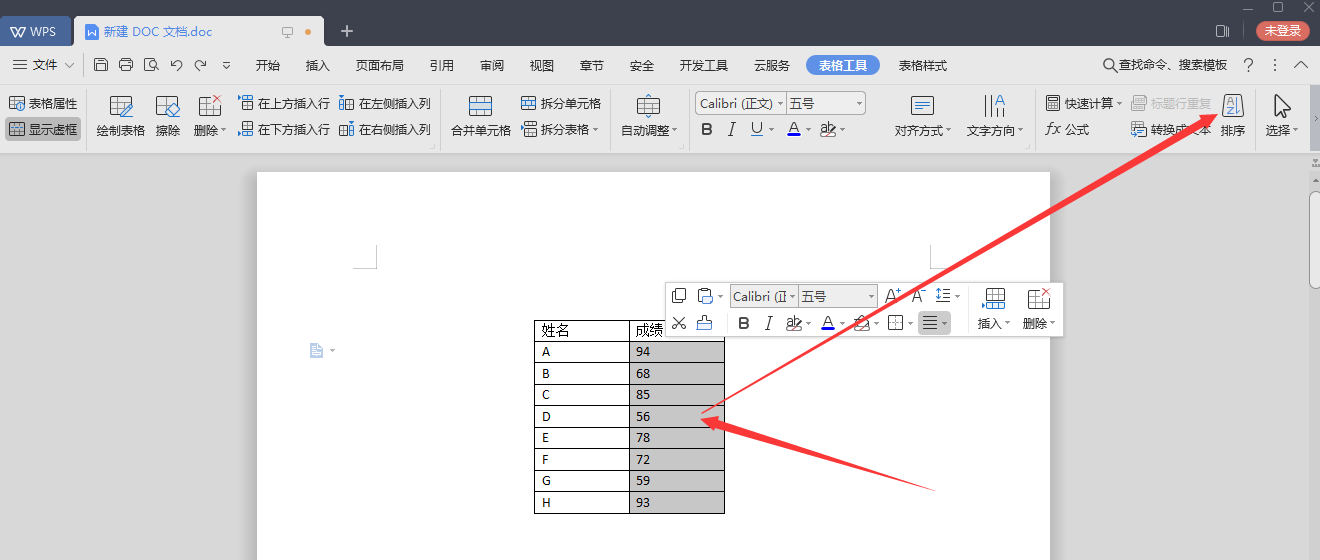Click the mini toolbar Insert (插入) button

(x=994, y=309)
